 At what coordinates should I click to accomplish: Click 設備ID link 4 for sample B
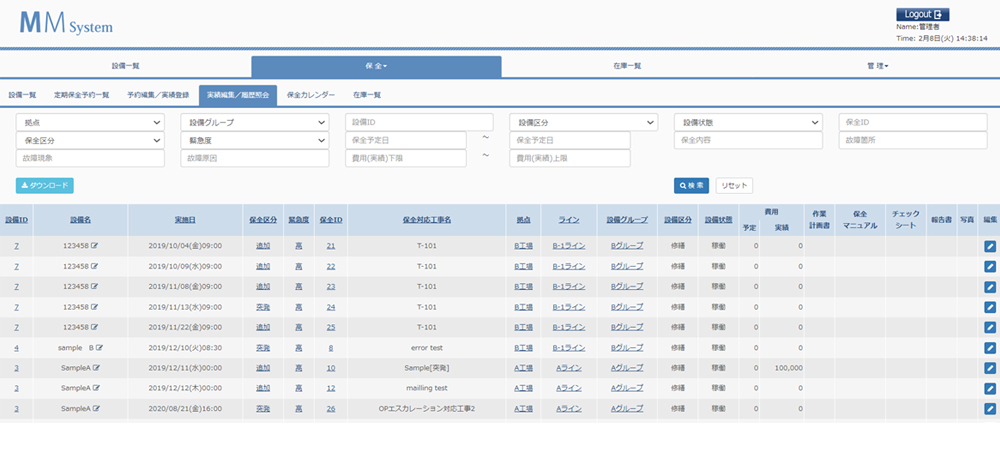point(17,348)
